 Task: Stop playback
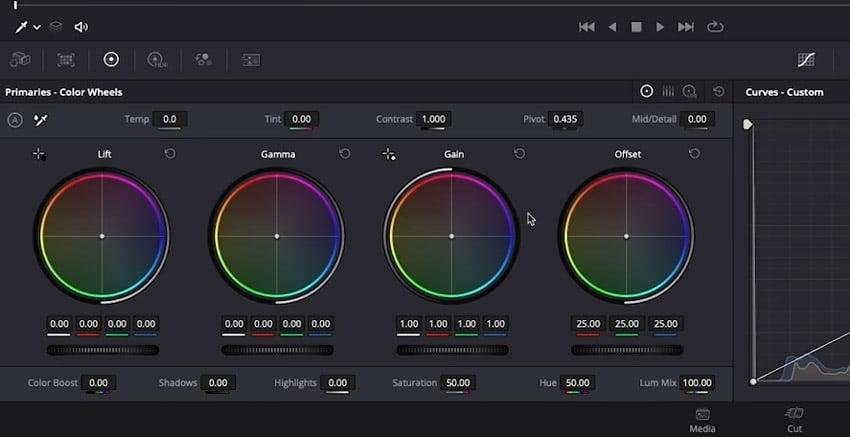(x=636, y=27)
